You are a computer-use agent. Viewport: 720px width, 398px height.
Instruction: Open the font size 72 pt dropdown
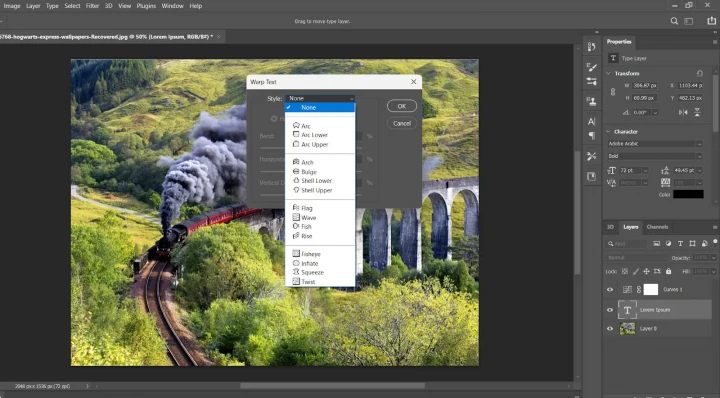645,170
